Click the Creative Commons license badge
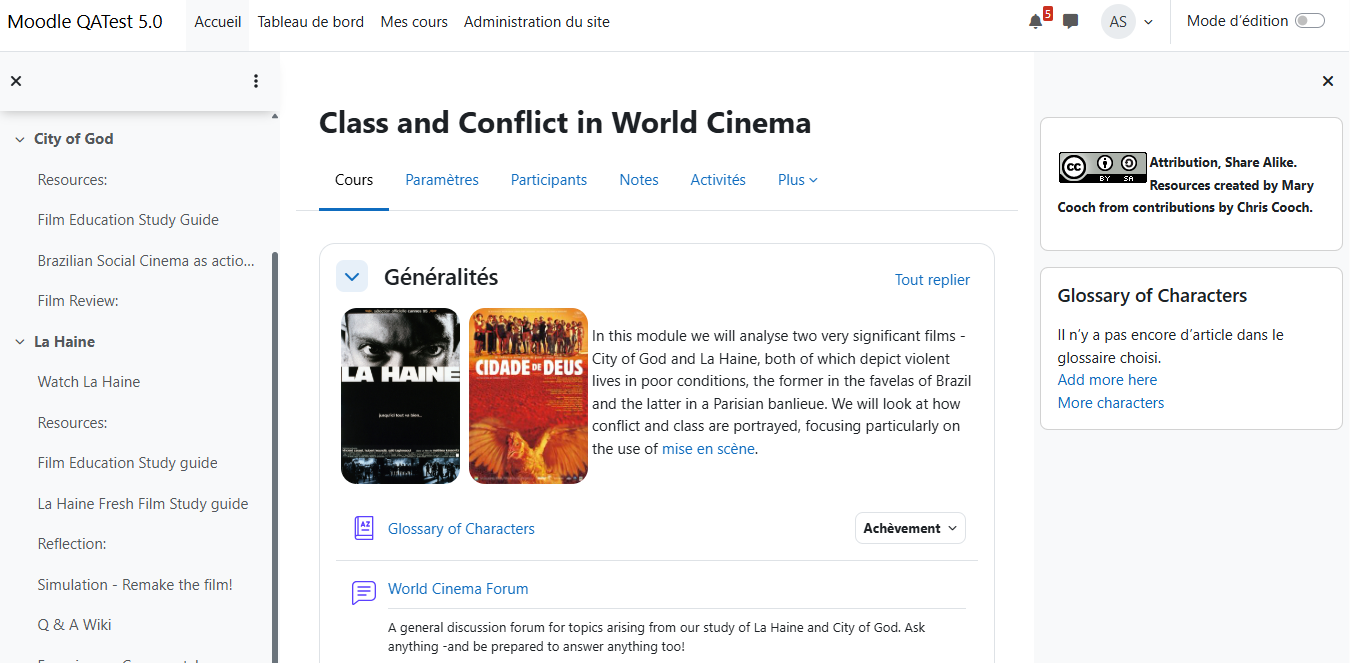Image resolution: width=1350 pixels, height=663 pixels. tap(1103, 167)
